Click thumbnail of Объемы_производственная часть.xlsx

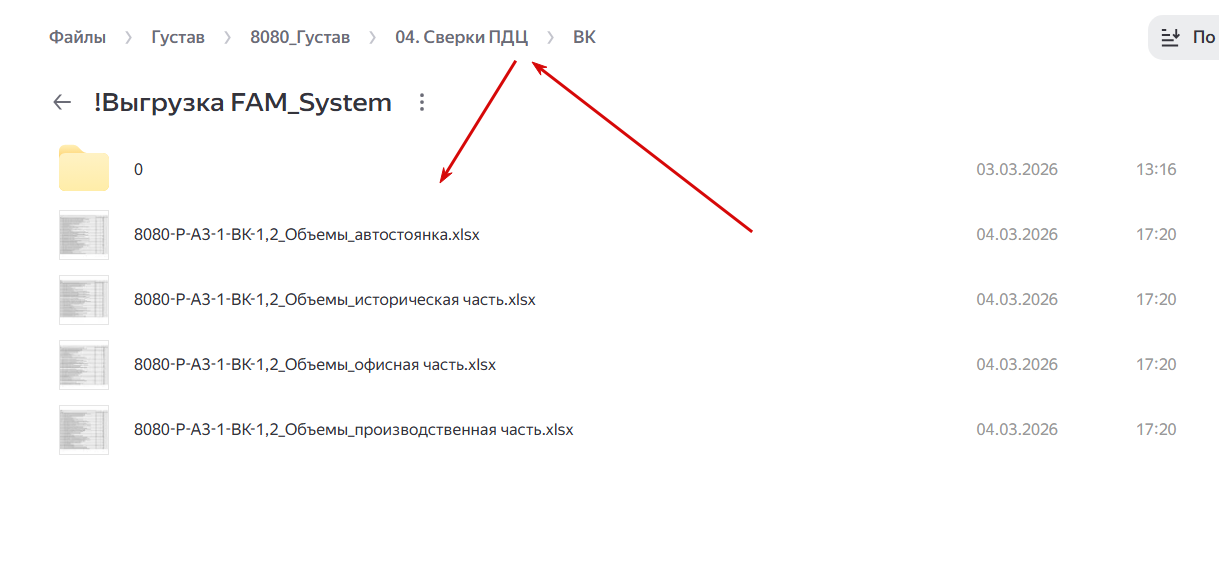[x=84, y=430]
